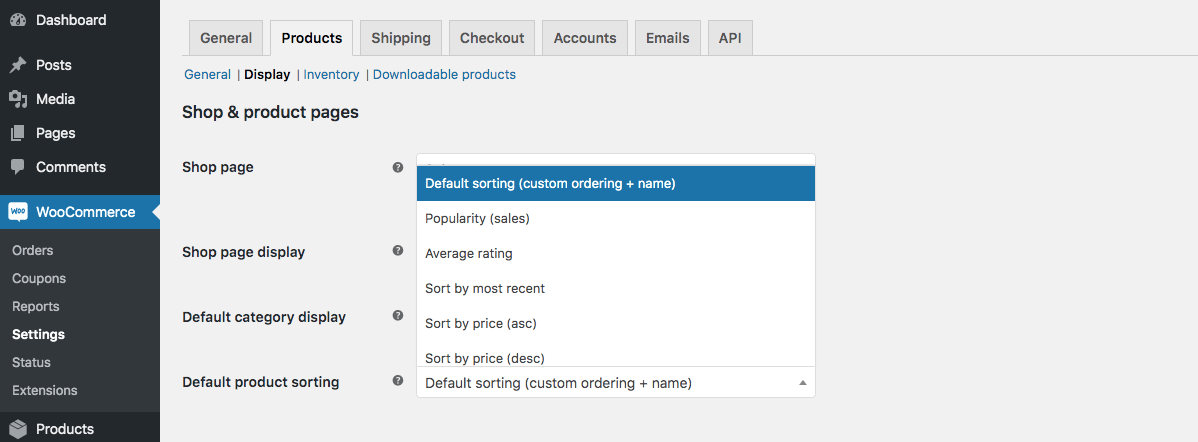Switch to the General settings tab

click(226, 38)
